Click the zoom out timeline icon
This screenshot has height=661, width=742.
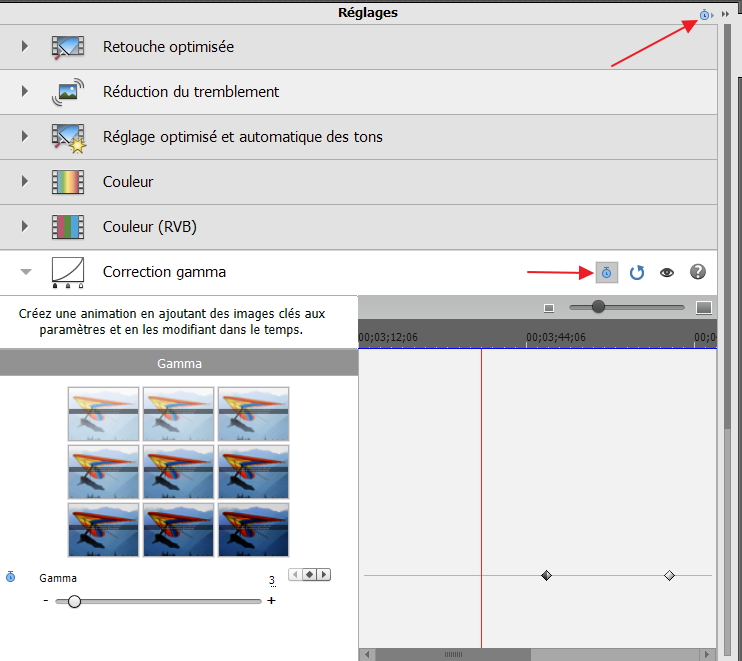point(549,308)
